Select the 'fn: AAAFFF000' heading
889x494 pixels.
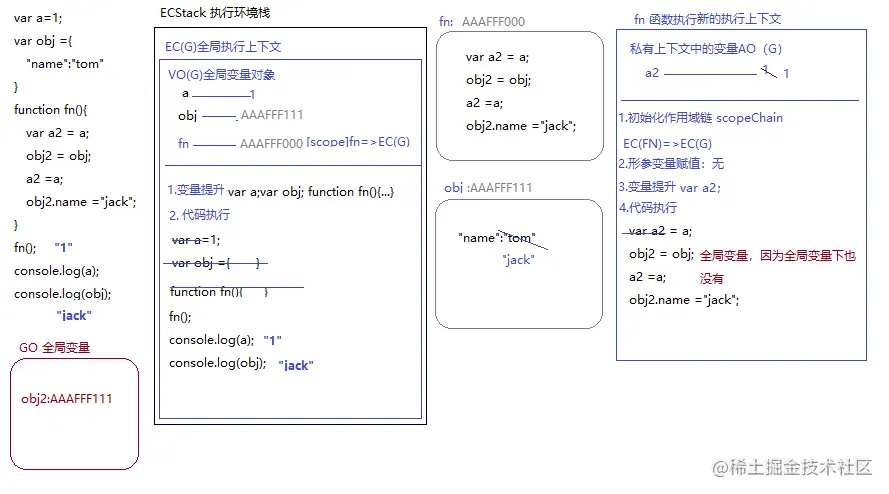click(x=482, y=22)
